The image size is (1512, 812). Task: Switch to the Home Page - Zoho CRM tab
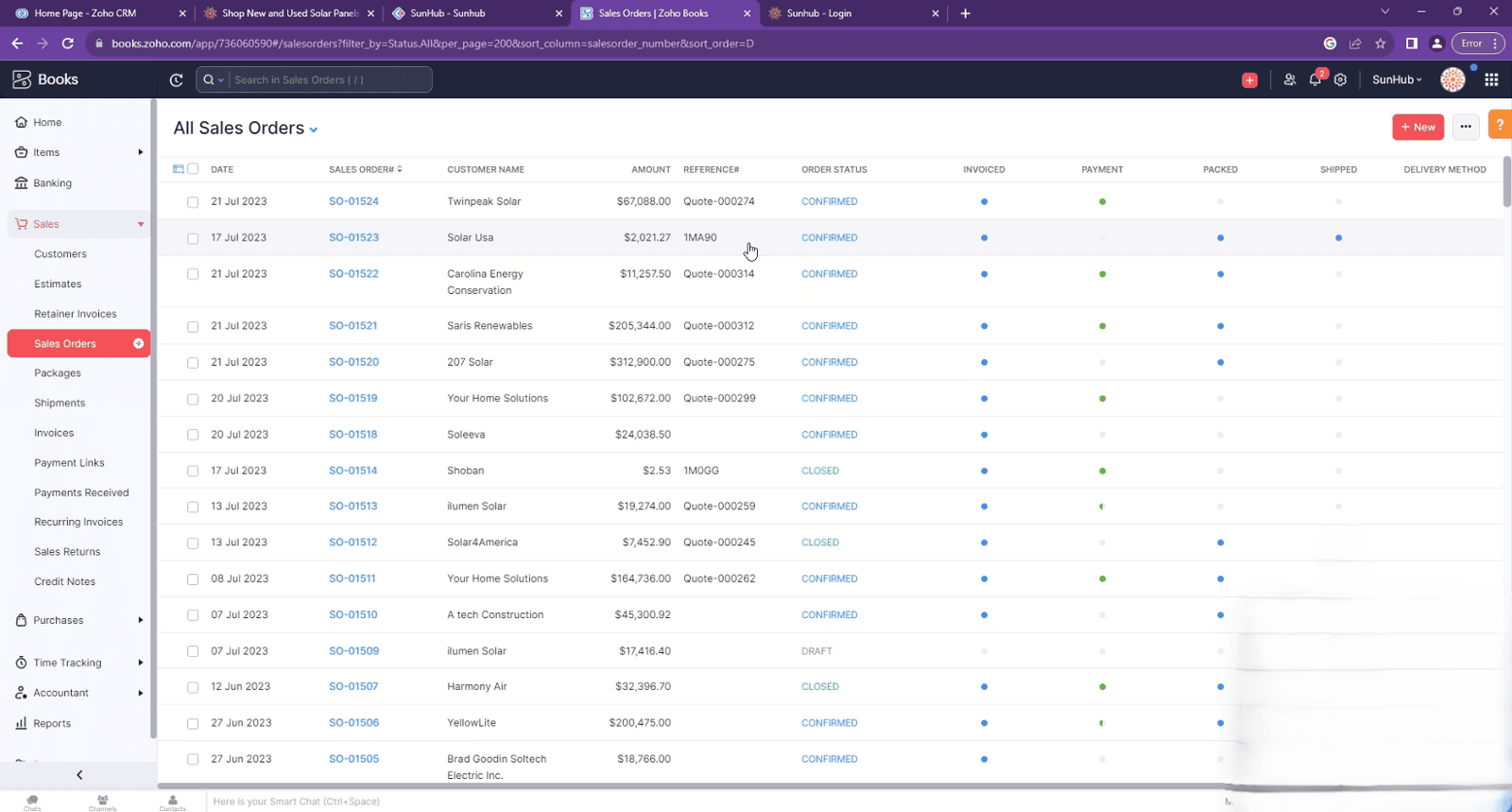point(98,13)
